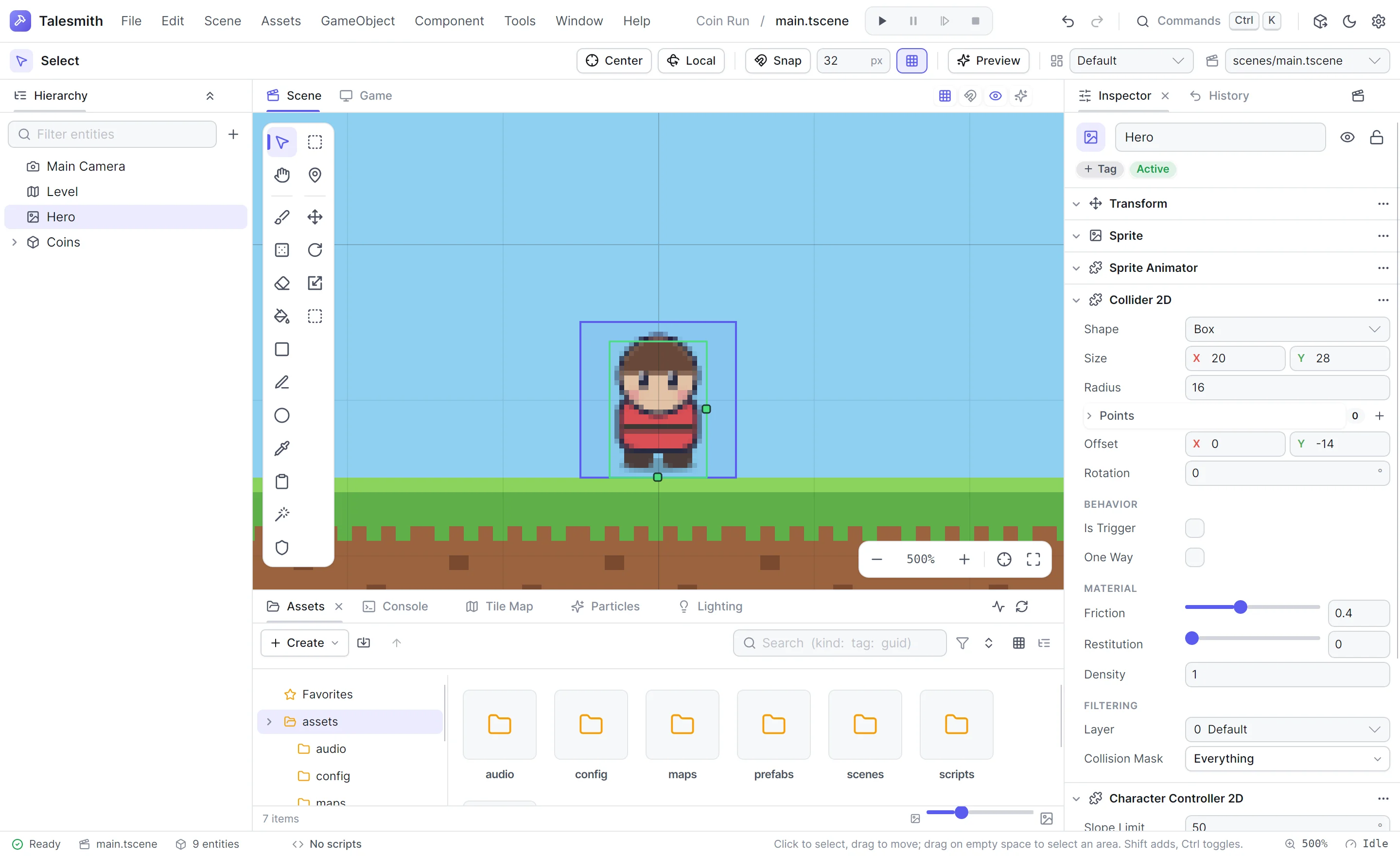This screenshot has height=856, width=1400.
Task: Choose the Move tool with four arrows
Action: pyautogui.click(x=315, y=217)
